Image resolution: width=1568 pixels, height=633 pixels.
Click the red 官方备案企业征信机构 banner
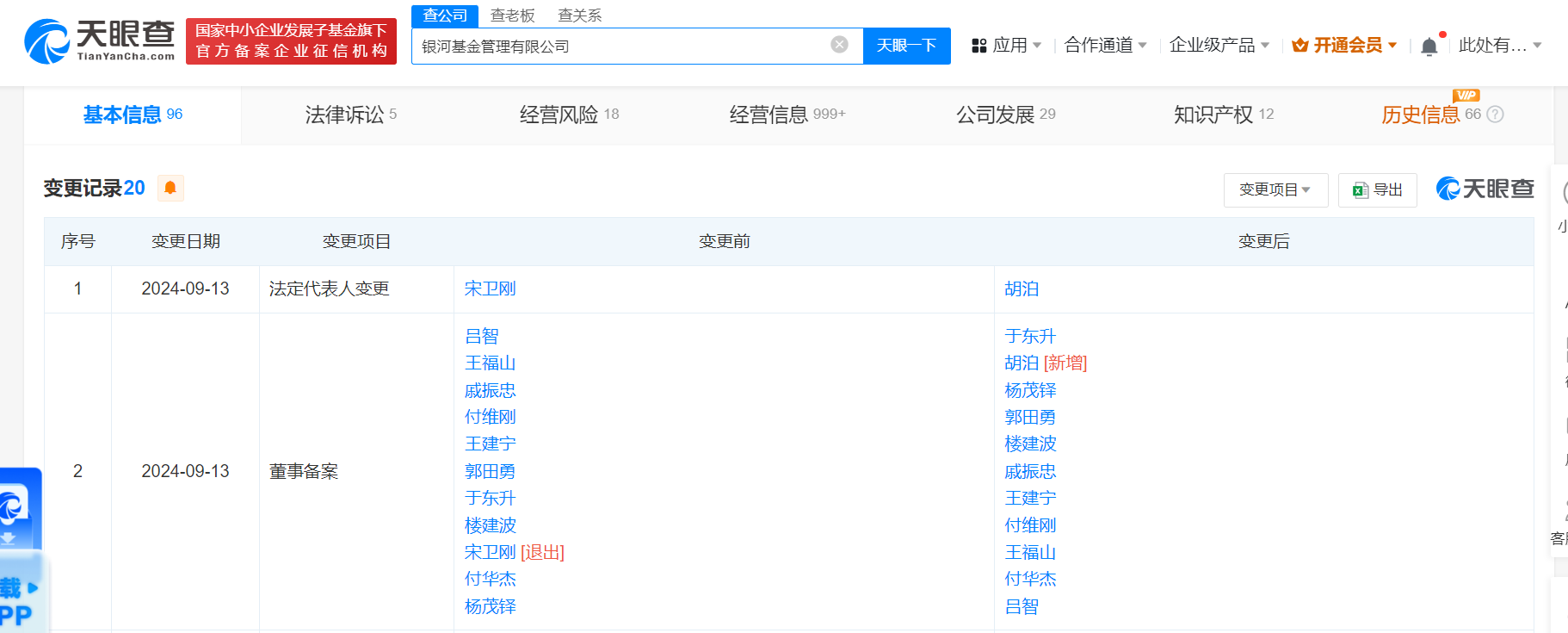[x=291, y=41]
